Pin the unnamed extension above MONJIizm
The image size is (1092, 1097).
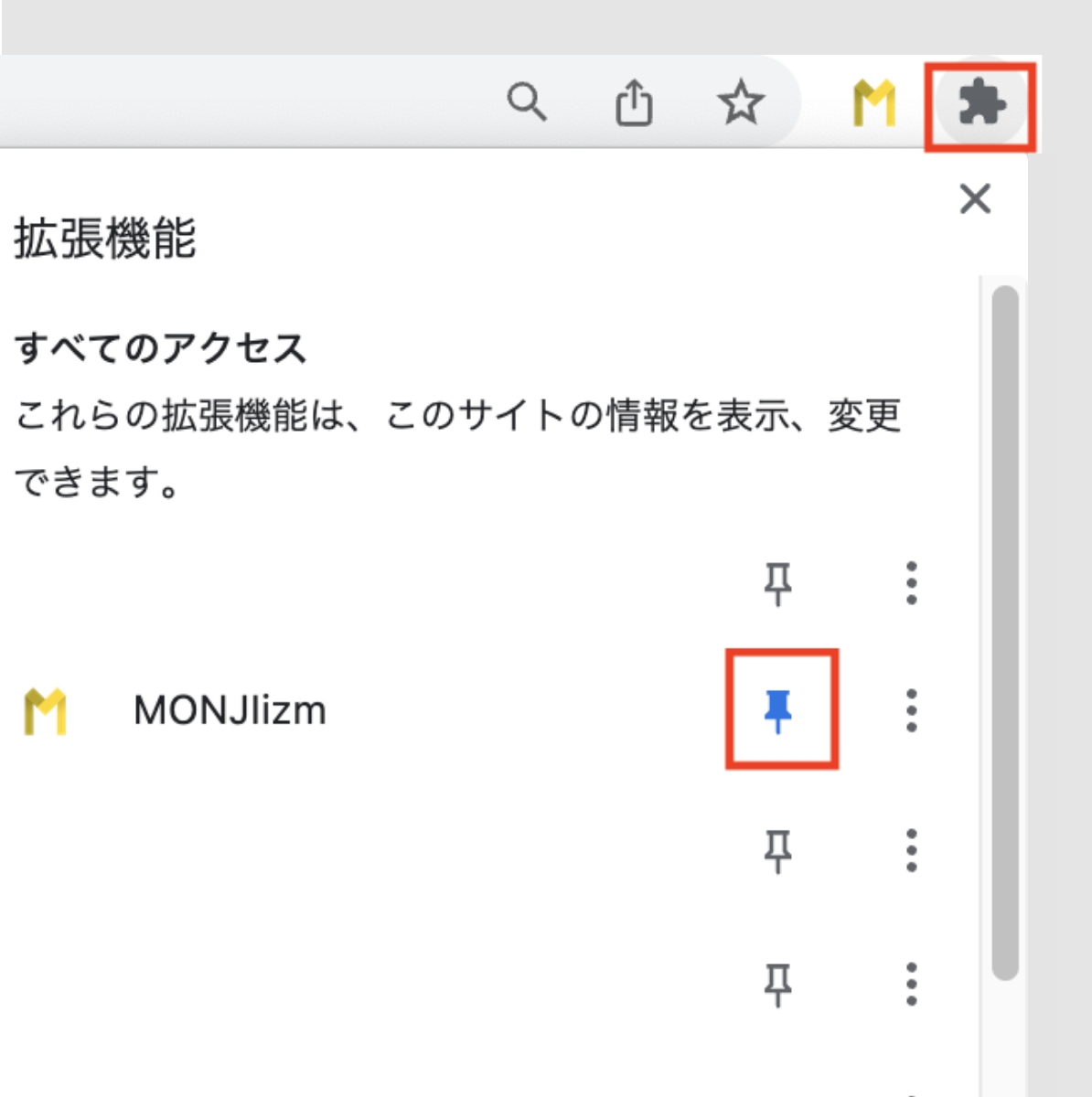click(778, 584)
